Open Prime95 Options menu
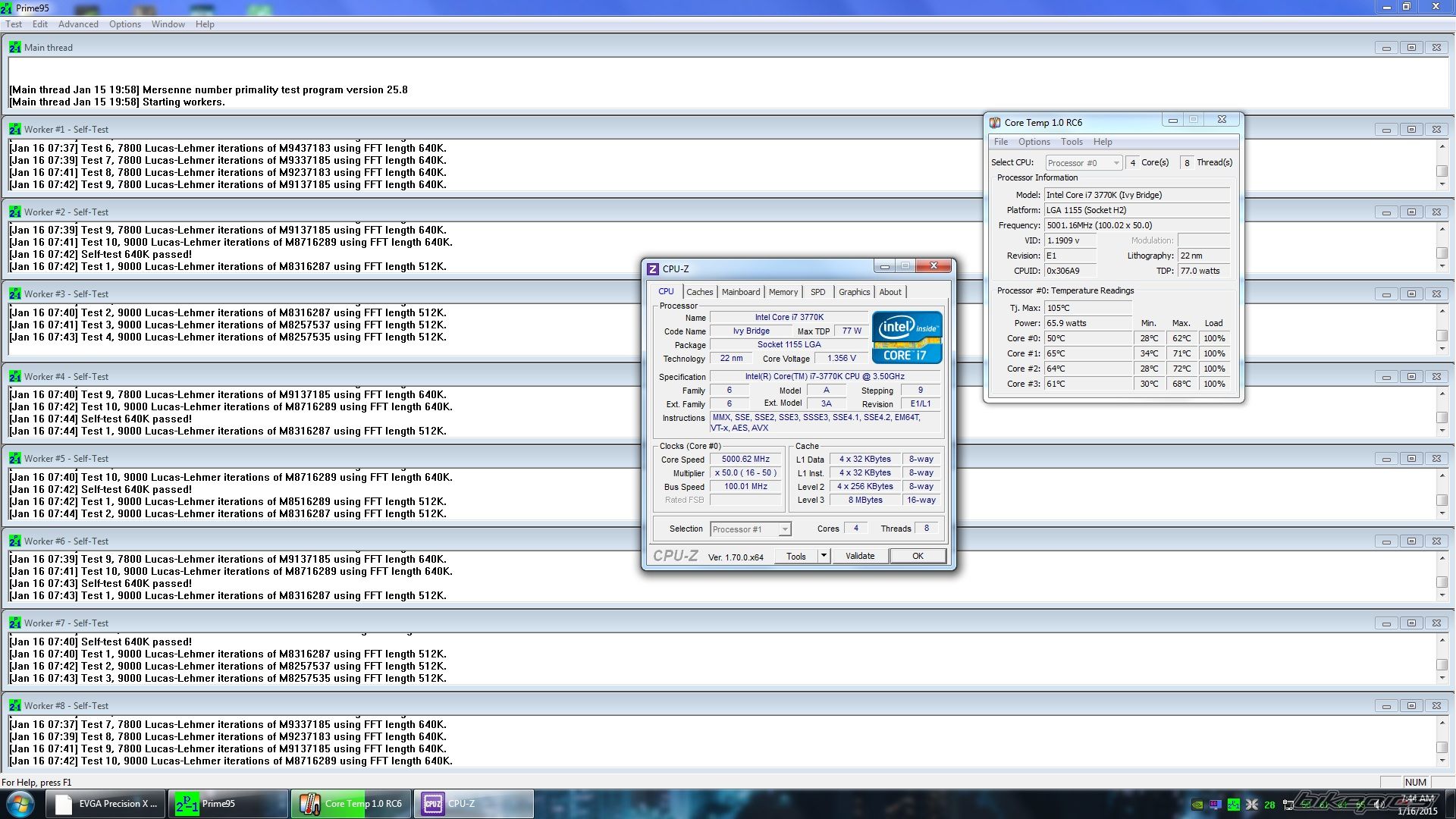Image resolution: width=1456 pixels, height=819 pixels. (124, 24)
